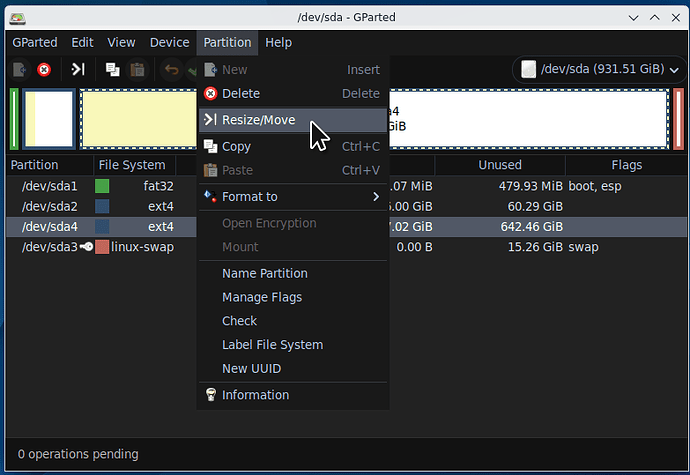This screenshot has width=690, height=475.
Task: Click the Resize/Move toolbar icon
Action: click(x=77, y=69)
